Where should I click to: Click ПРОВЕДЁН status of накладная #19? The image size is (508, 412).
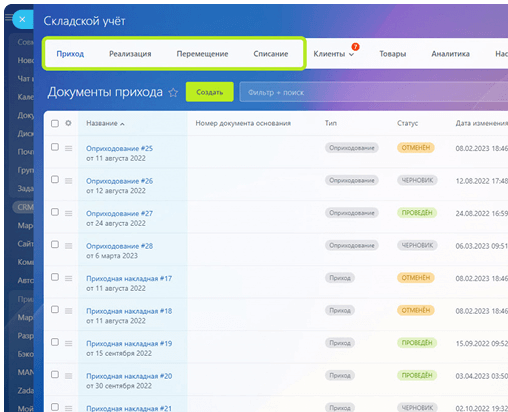[x=417, y=343]
